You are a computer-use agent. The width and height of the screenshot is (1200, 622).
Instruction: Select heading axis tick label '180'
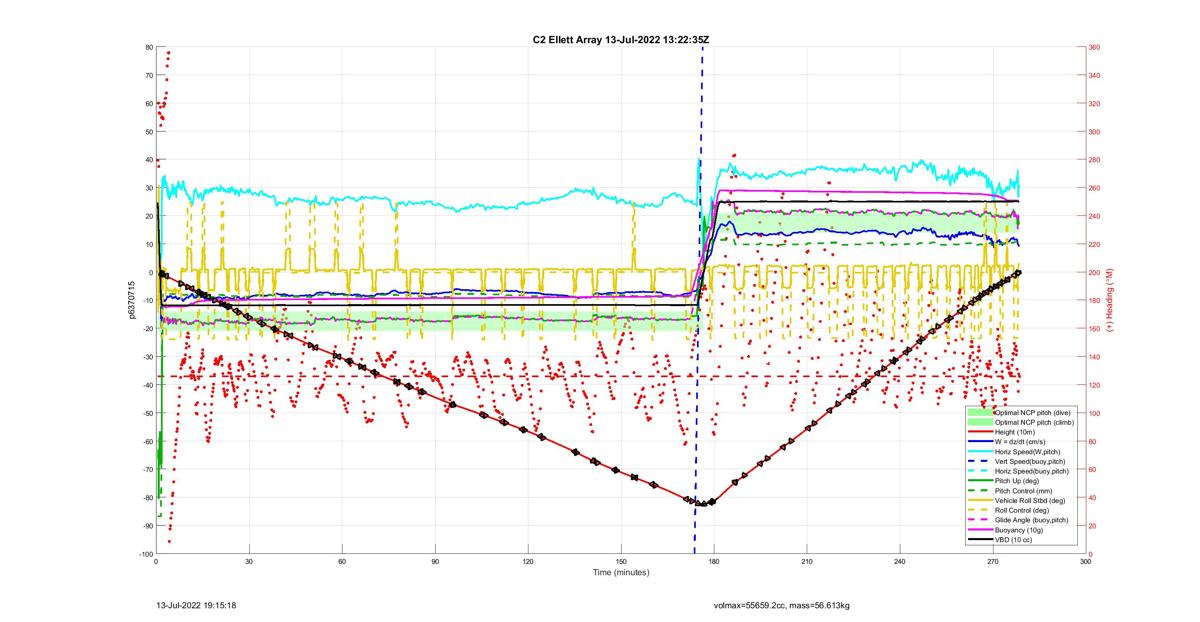1095,301
